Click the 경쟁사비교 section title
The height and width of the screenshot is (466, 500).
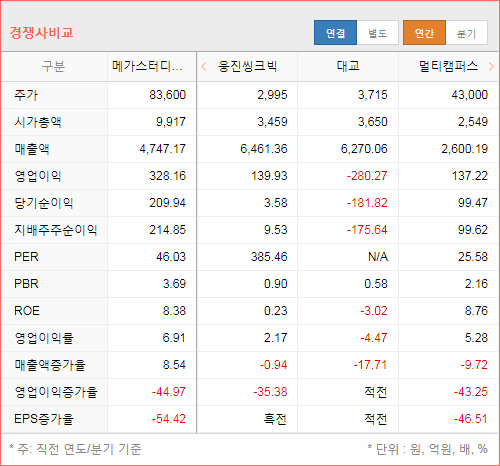pyautogui.click(x=41, y=33)
